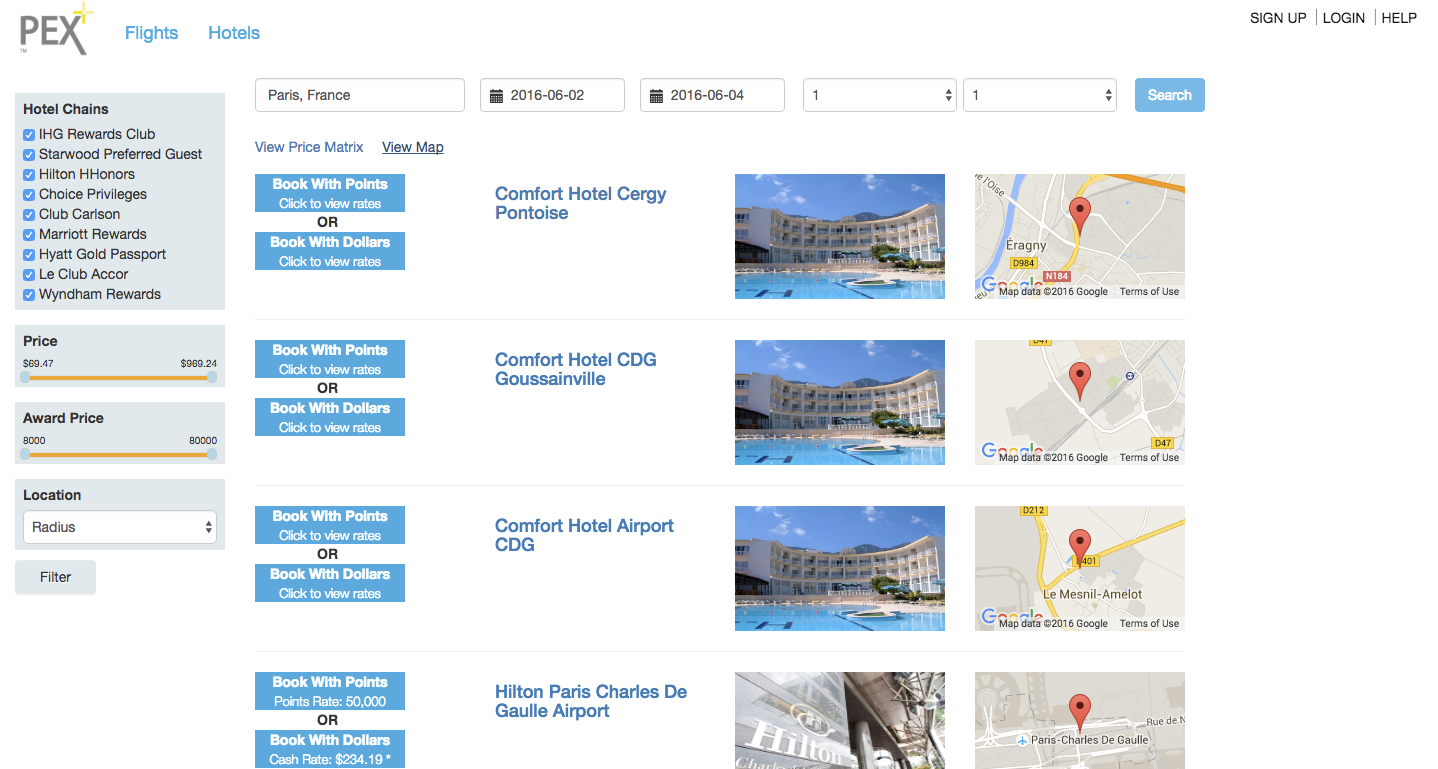Uncheck Le Club Accor

(29, 274)
